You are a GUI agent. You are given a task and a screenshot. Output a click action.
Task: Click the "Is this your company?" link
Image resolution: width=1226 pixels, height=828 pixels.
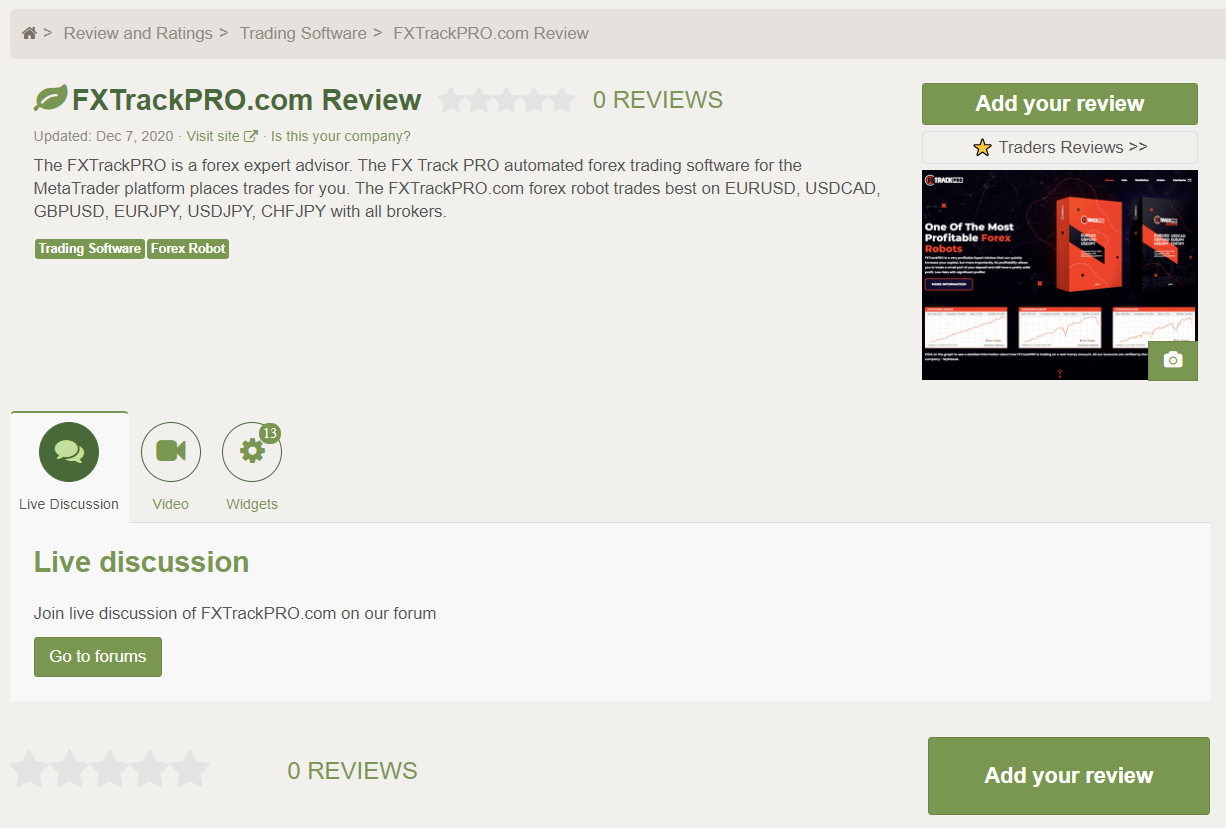(x=340, y=137)
